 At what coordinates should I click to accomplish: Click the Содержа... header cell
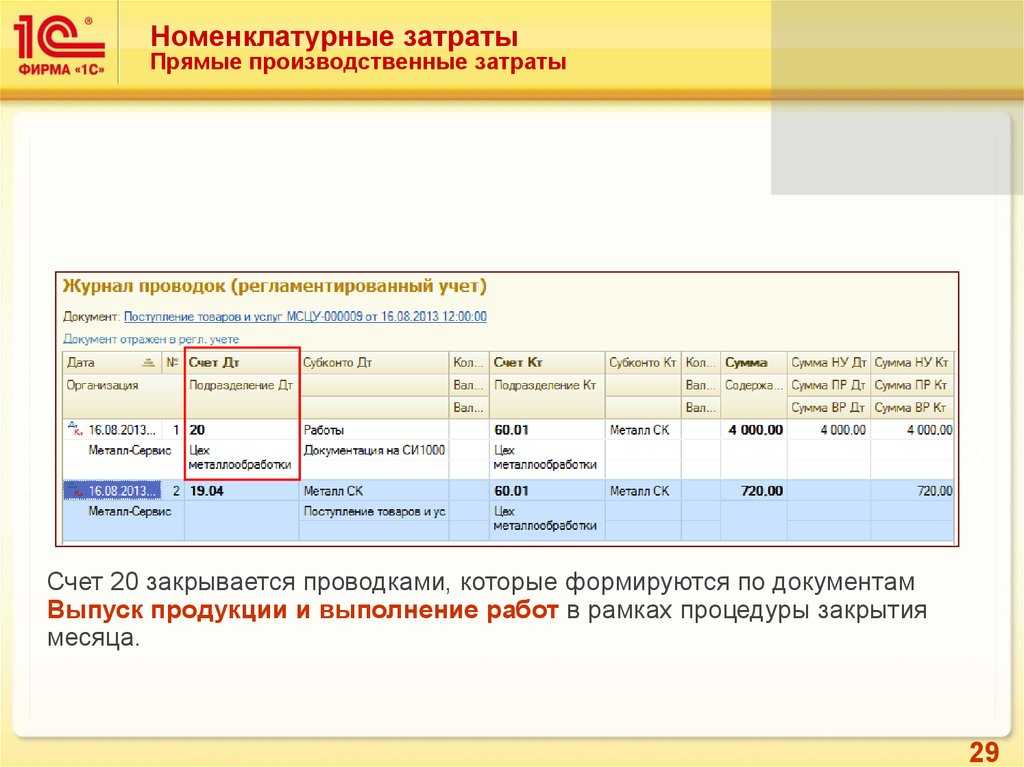coord(754,385)
